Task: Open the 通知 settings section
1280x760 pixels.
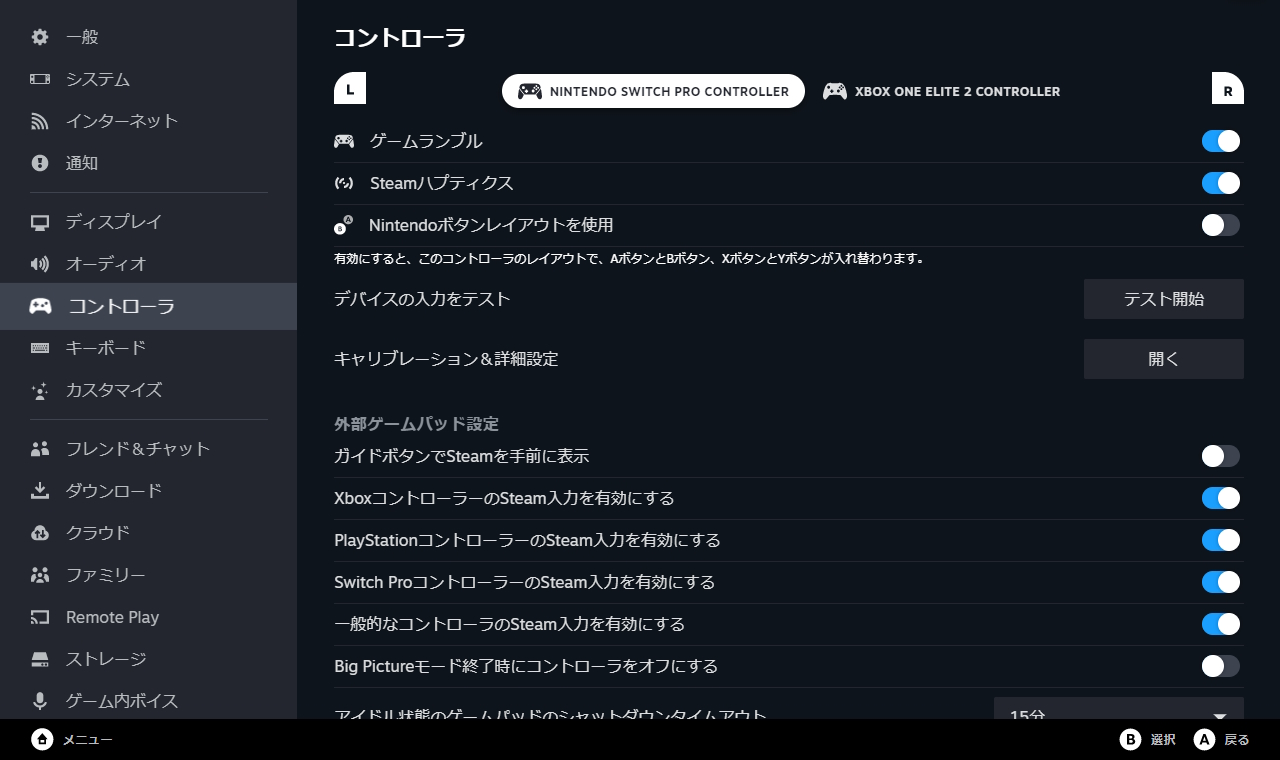Action: coord(148,163)
